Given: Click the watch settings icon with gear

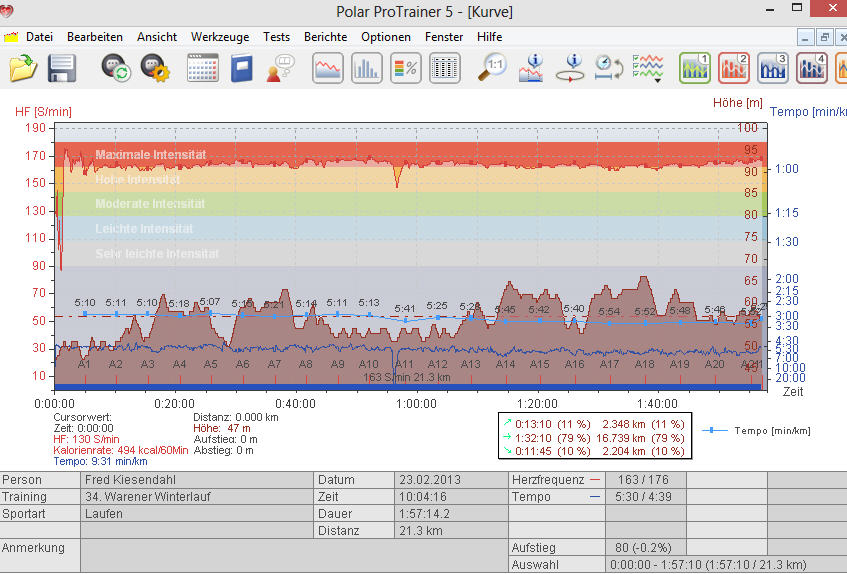Looking at the screenshot, I should (x=155, y=68).
